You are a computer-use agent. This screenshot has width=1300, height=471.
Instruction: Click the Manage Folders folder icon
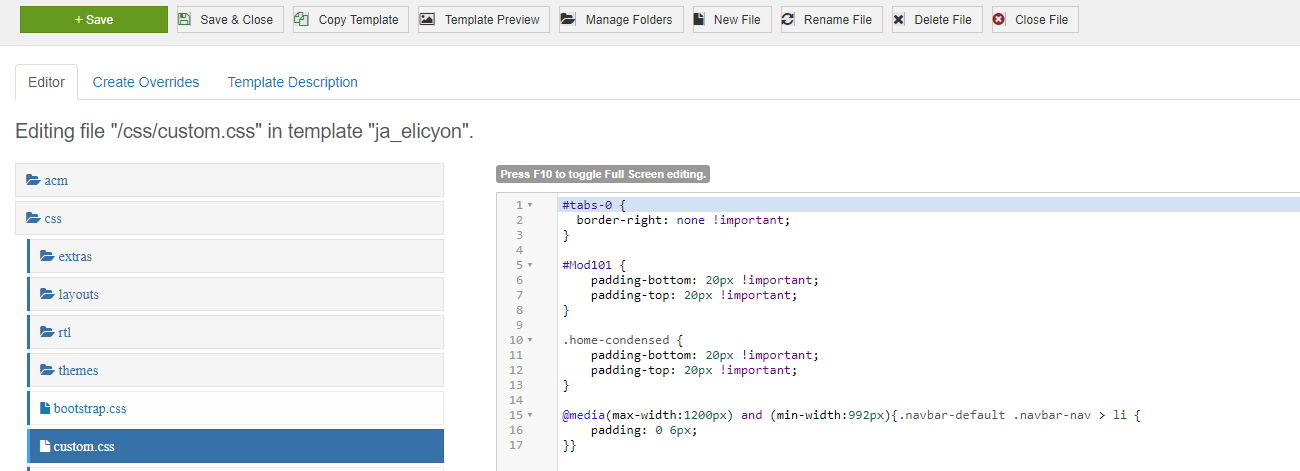(x=568, y=20)
